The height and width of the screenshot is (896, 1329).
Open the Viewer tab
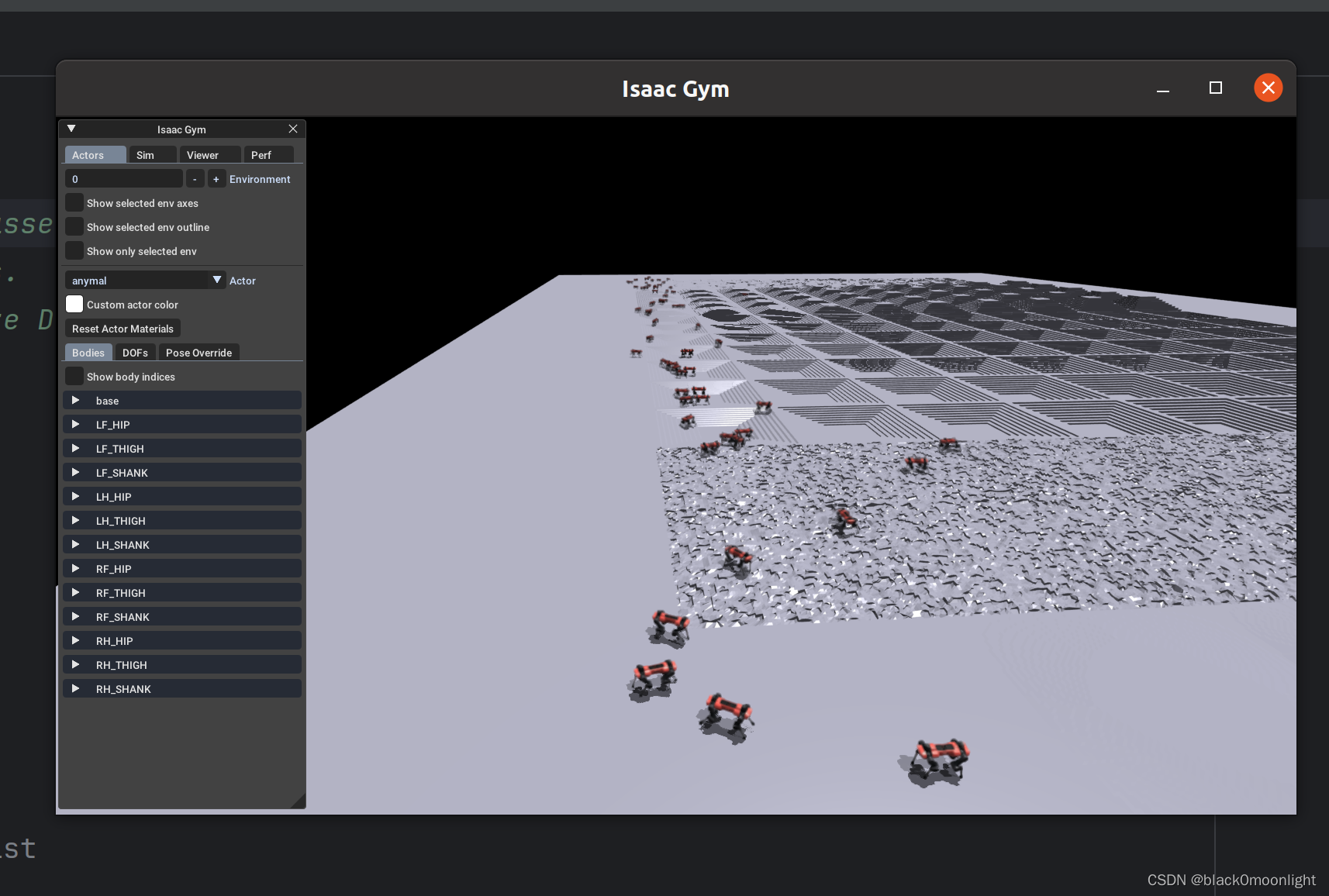(x=210, y=155)
